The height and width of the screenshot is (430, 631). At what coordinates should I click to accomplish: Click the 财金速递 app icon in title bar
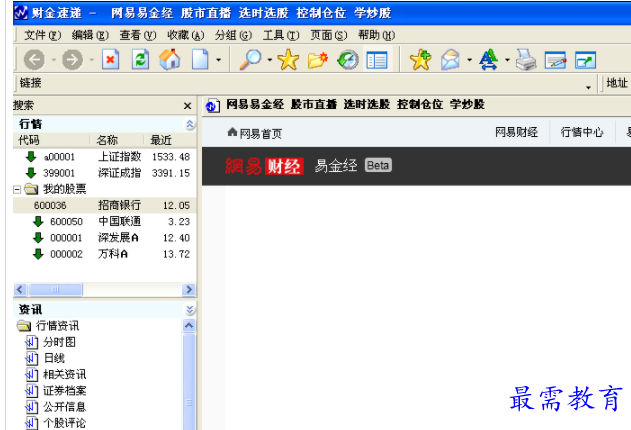pos(21,12)
